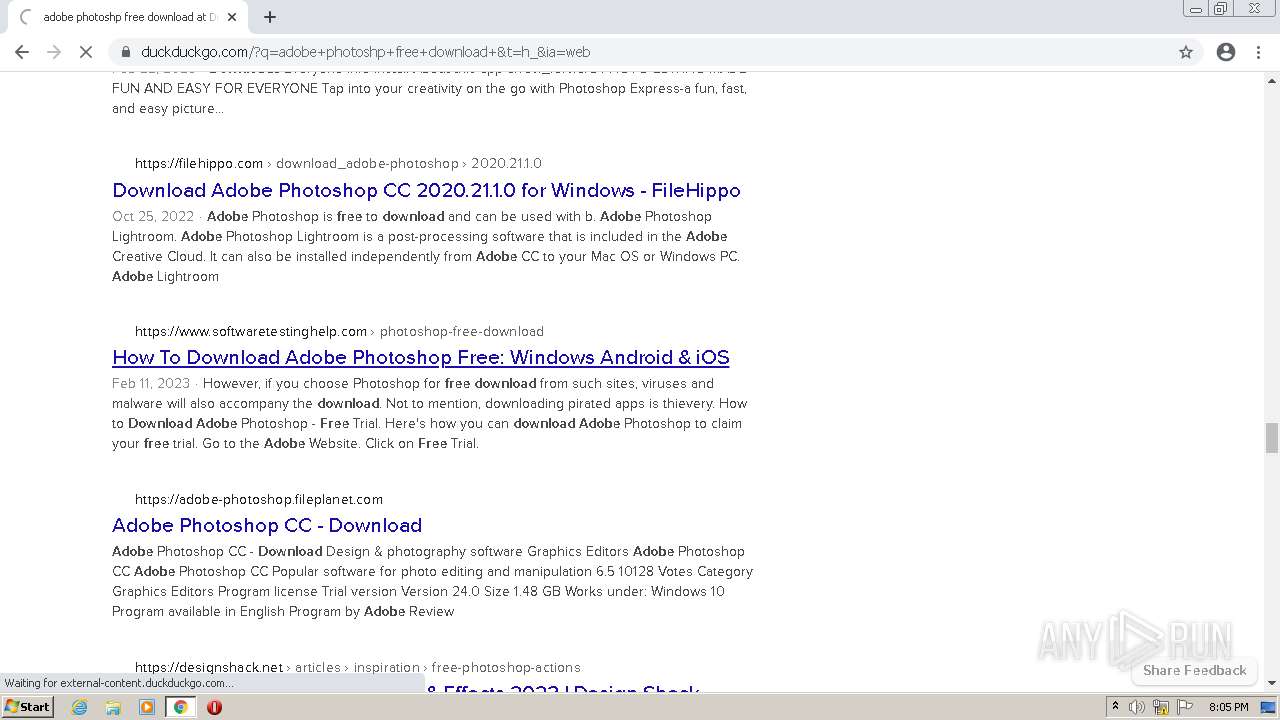Screen dimensions: 1280x720
Task: Show hidden system tray icons
Action: click(x=1115, y=707)
